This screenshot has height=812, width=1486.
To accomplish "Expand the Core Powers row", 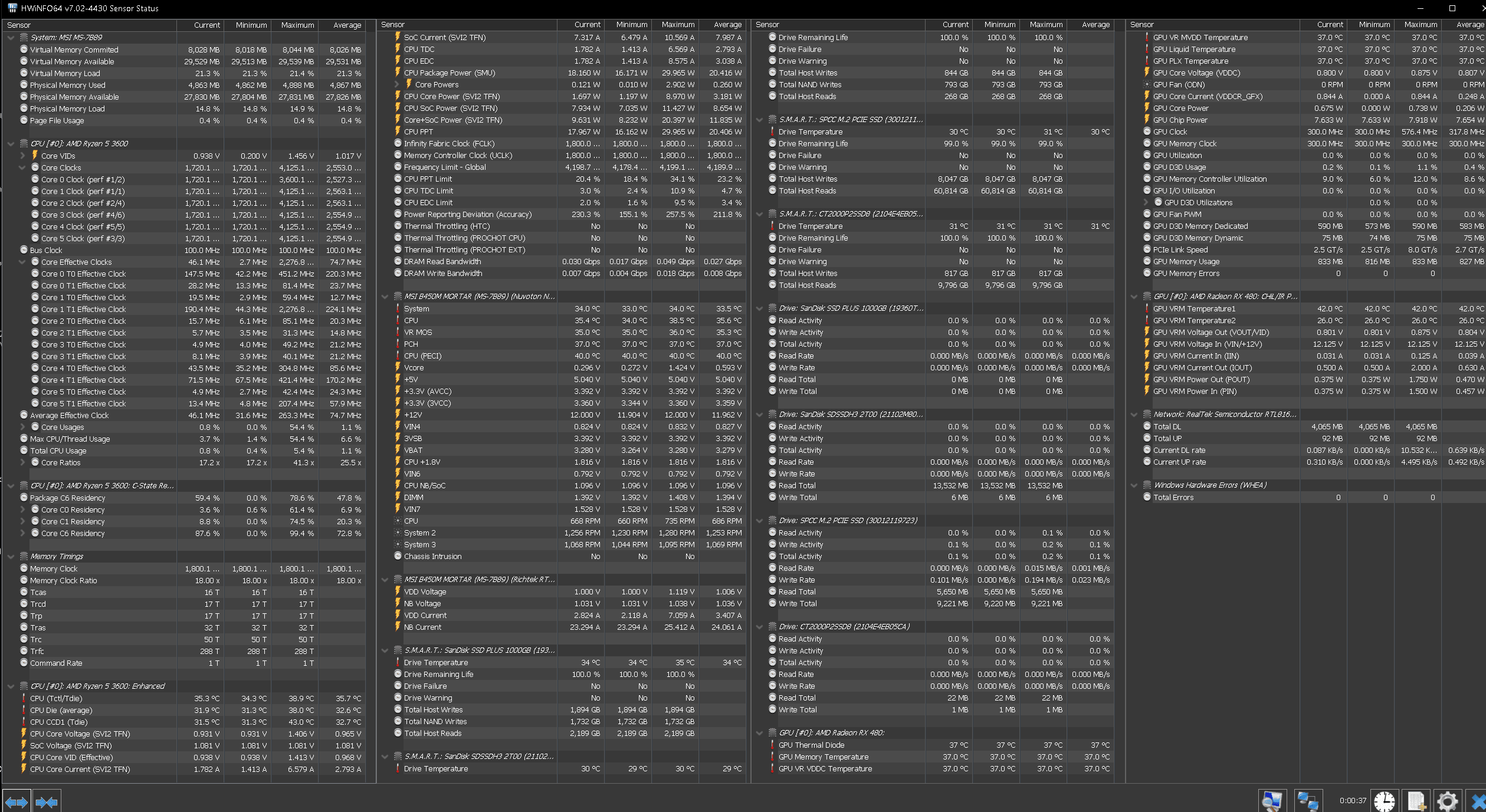I will (x=397, y=85).
